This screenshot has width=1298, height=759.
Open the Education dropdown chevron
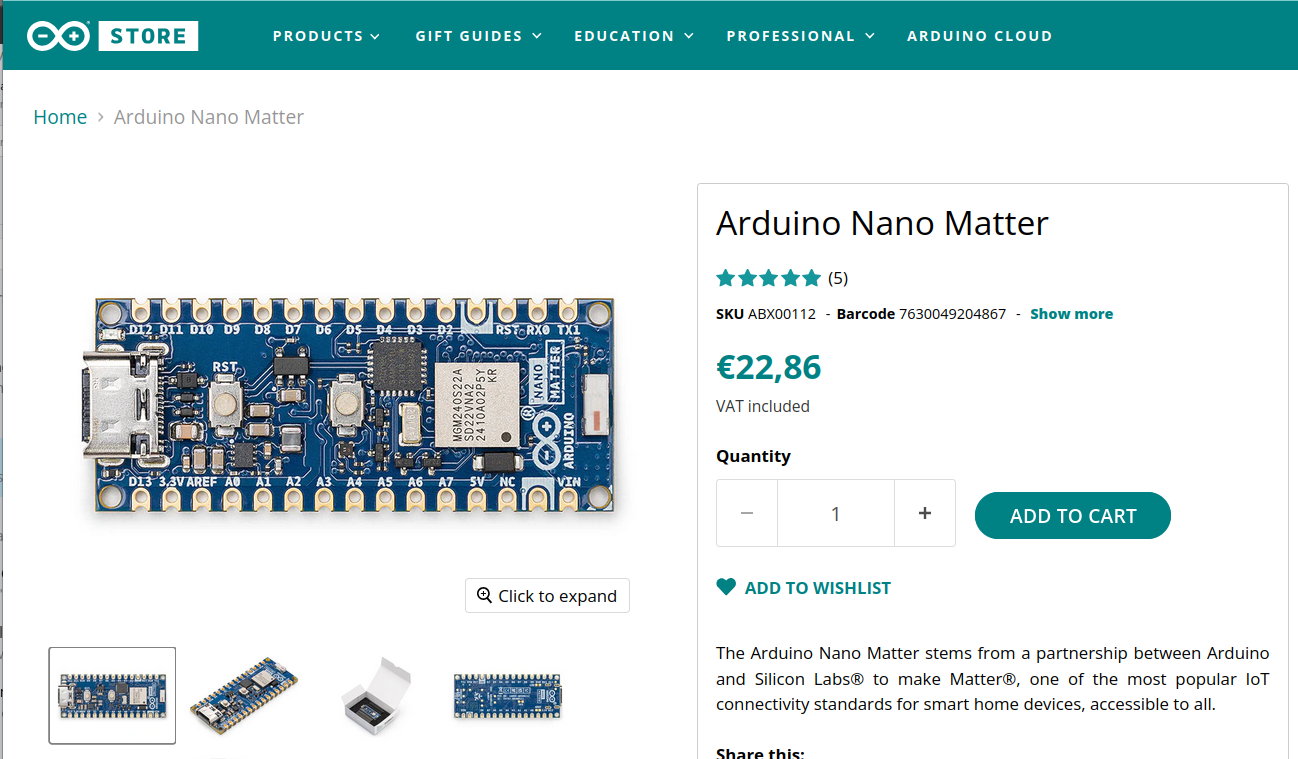point(689,36)
